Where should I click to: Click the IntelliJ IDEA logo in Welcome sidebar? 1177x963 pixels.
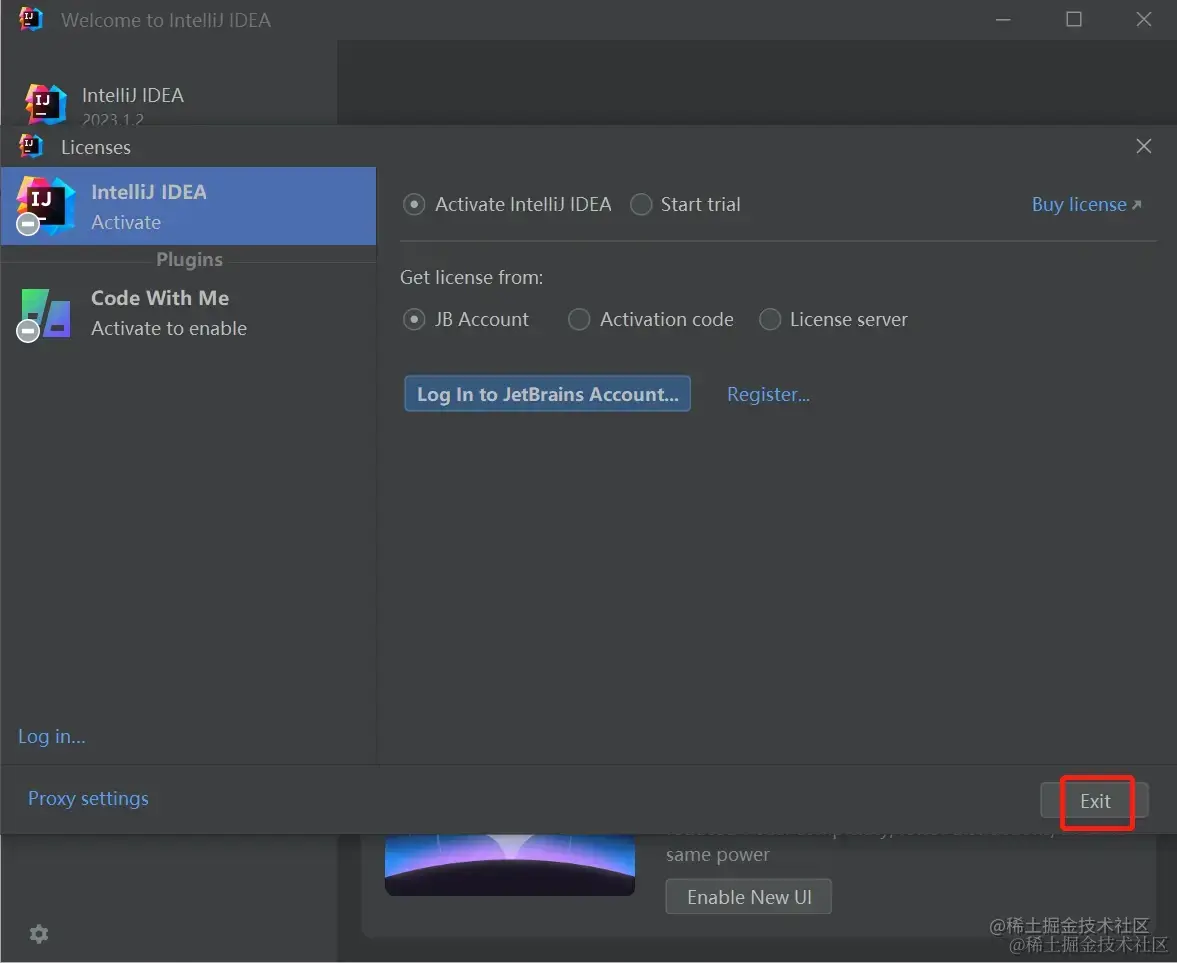[x=46, y=104]
